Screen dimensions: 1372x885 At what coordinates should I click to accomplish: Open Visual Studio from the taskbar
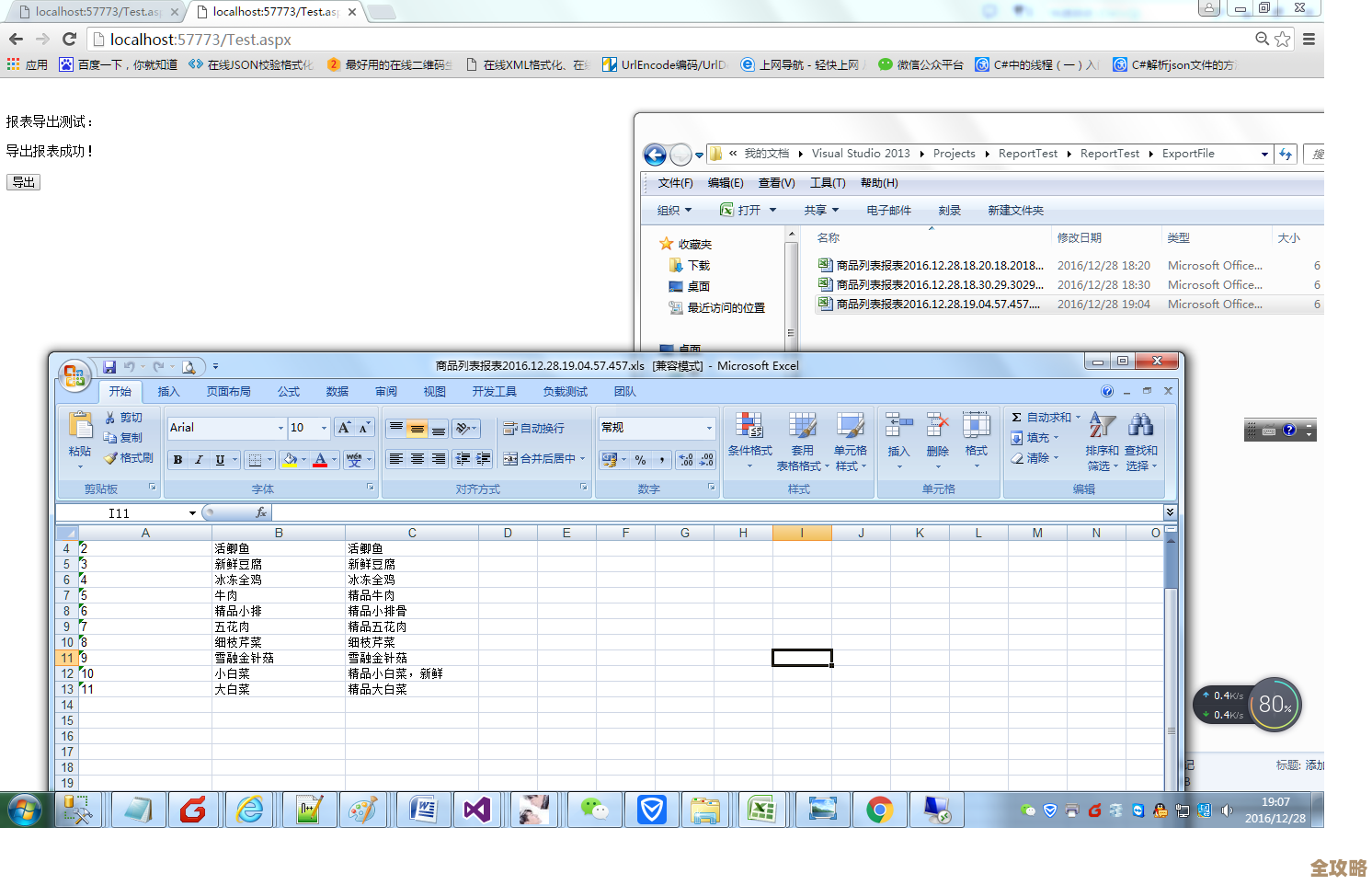coord(477,810)
